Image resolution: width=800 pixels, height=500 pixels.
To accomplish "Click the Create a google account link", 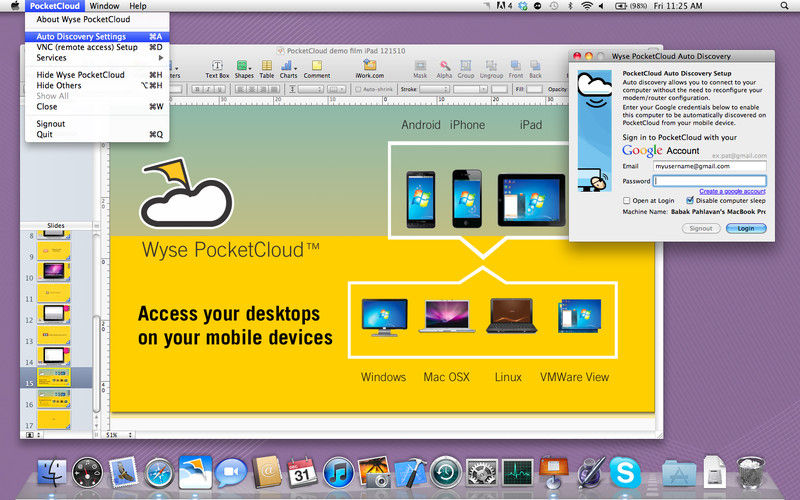I will pyautogui.click(x=732, y=191).
